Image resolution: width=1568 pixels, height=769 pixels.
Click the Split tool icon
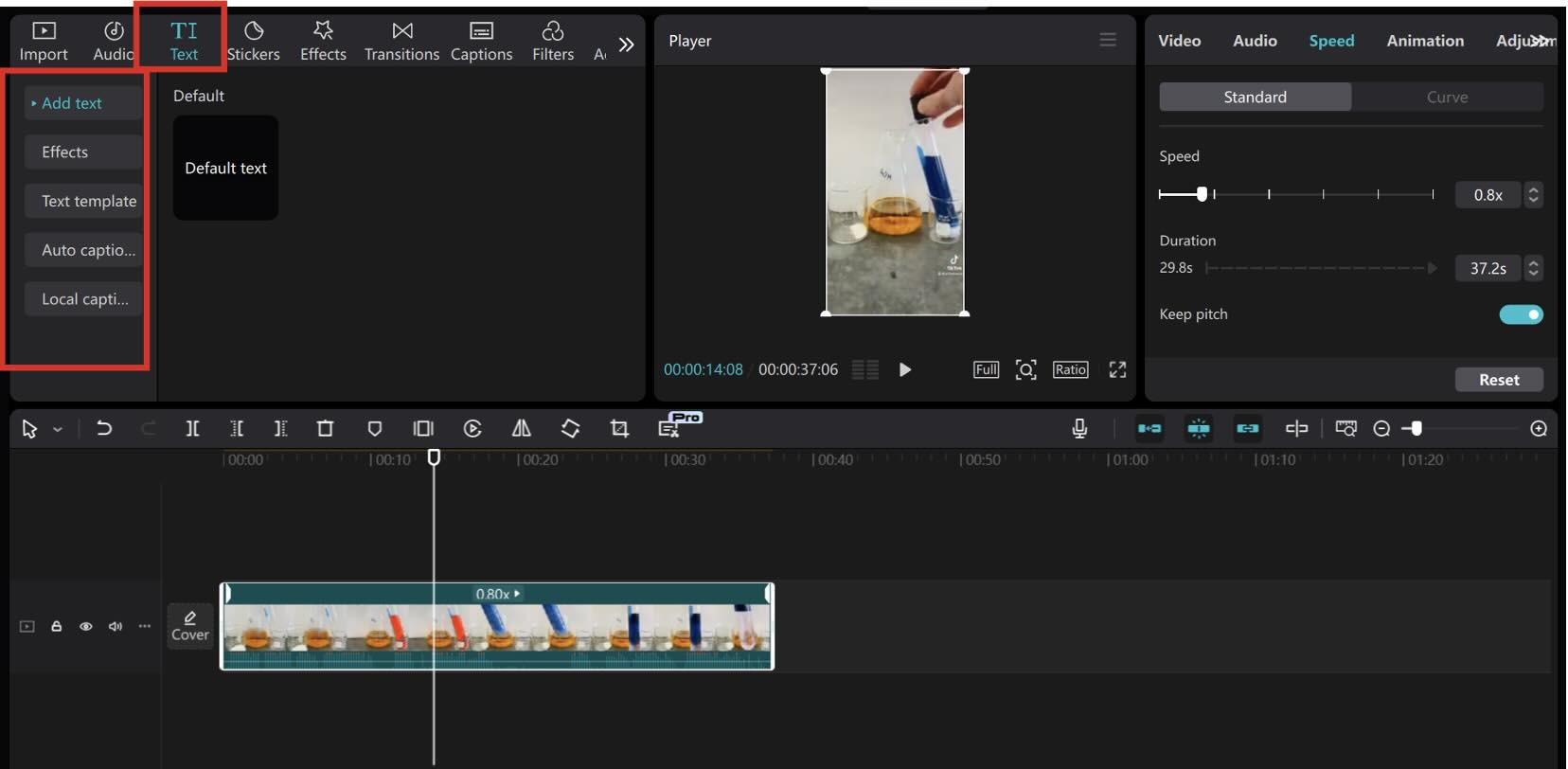(192, 429)
